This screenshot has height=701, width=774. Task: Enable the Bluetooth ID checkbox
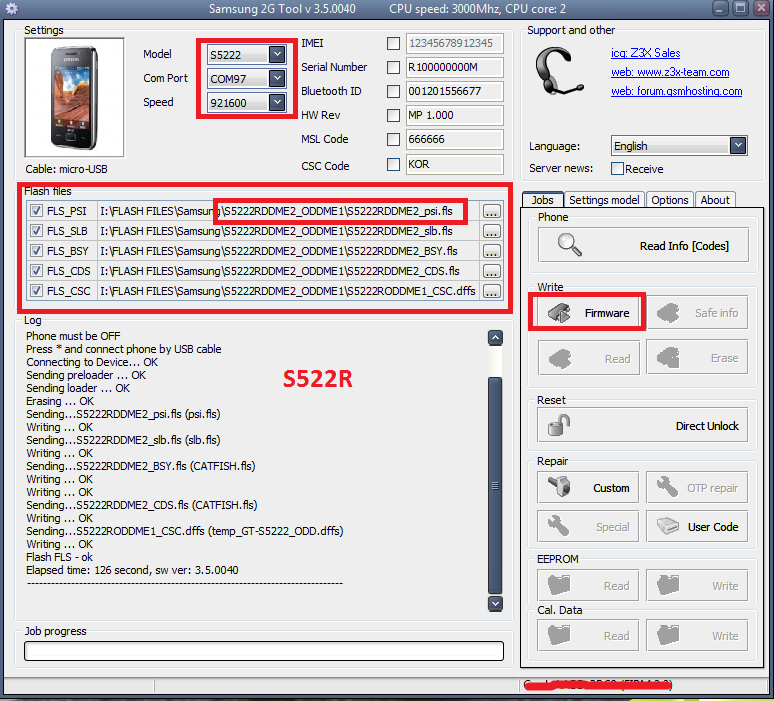tap(393, 91)
